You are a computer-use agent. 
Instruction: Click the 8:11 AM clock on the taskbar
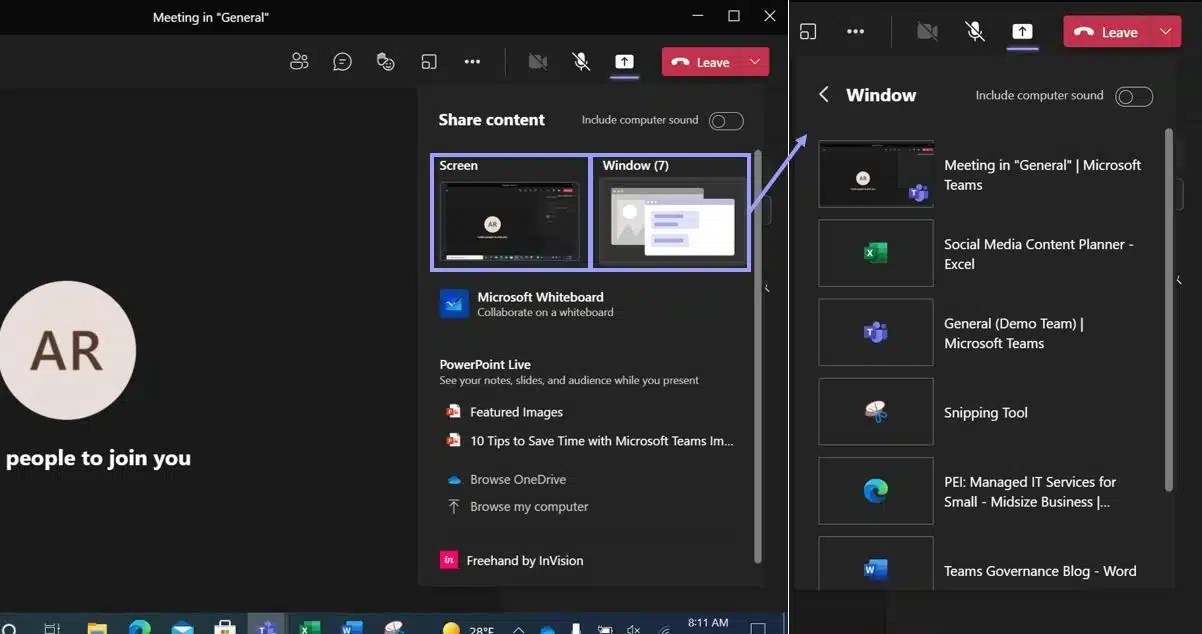point(708,623)
